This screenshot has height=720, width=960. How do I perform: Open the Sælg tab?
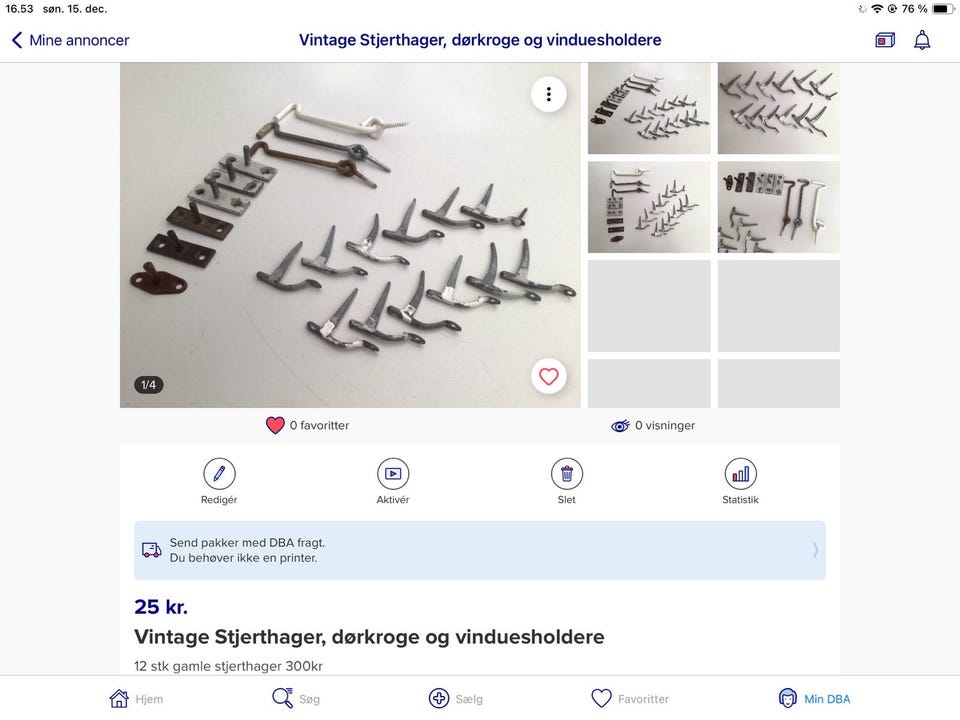(456, 699)
